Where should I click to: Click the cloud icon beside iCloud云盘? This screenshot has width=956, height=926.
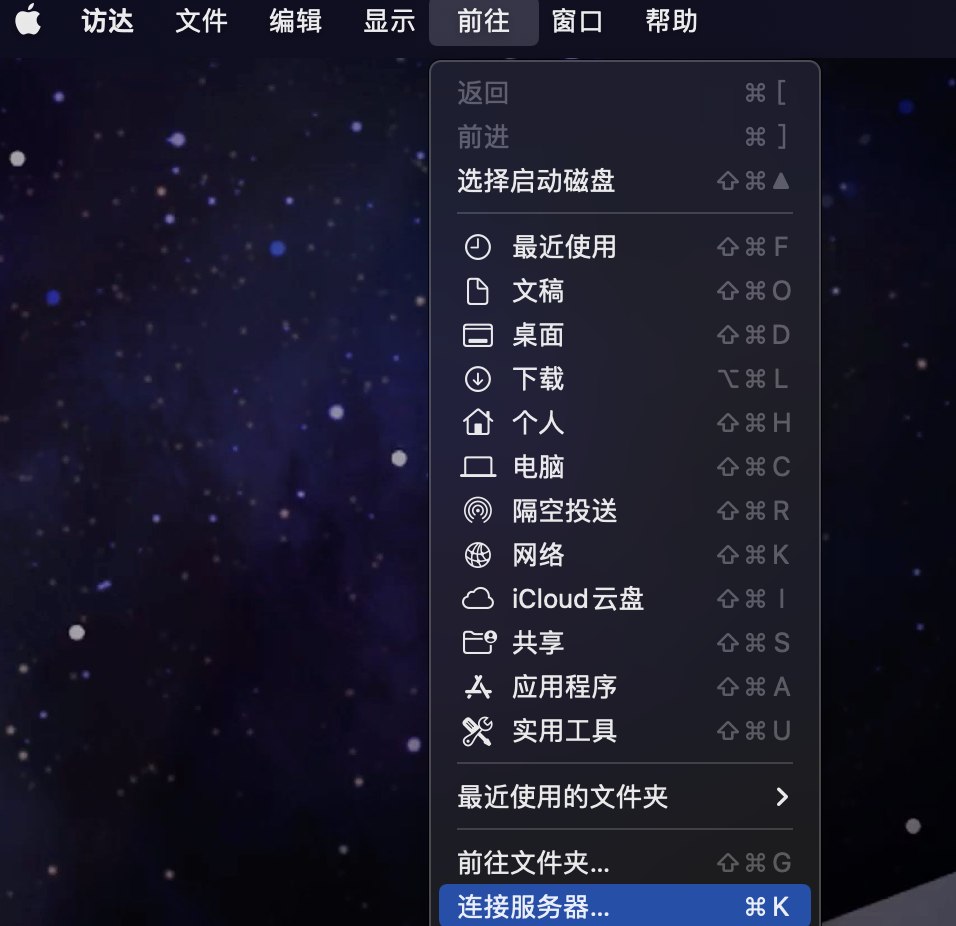click(x=478, y=599)
